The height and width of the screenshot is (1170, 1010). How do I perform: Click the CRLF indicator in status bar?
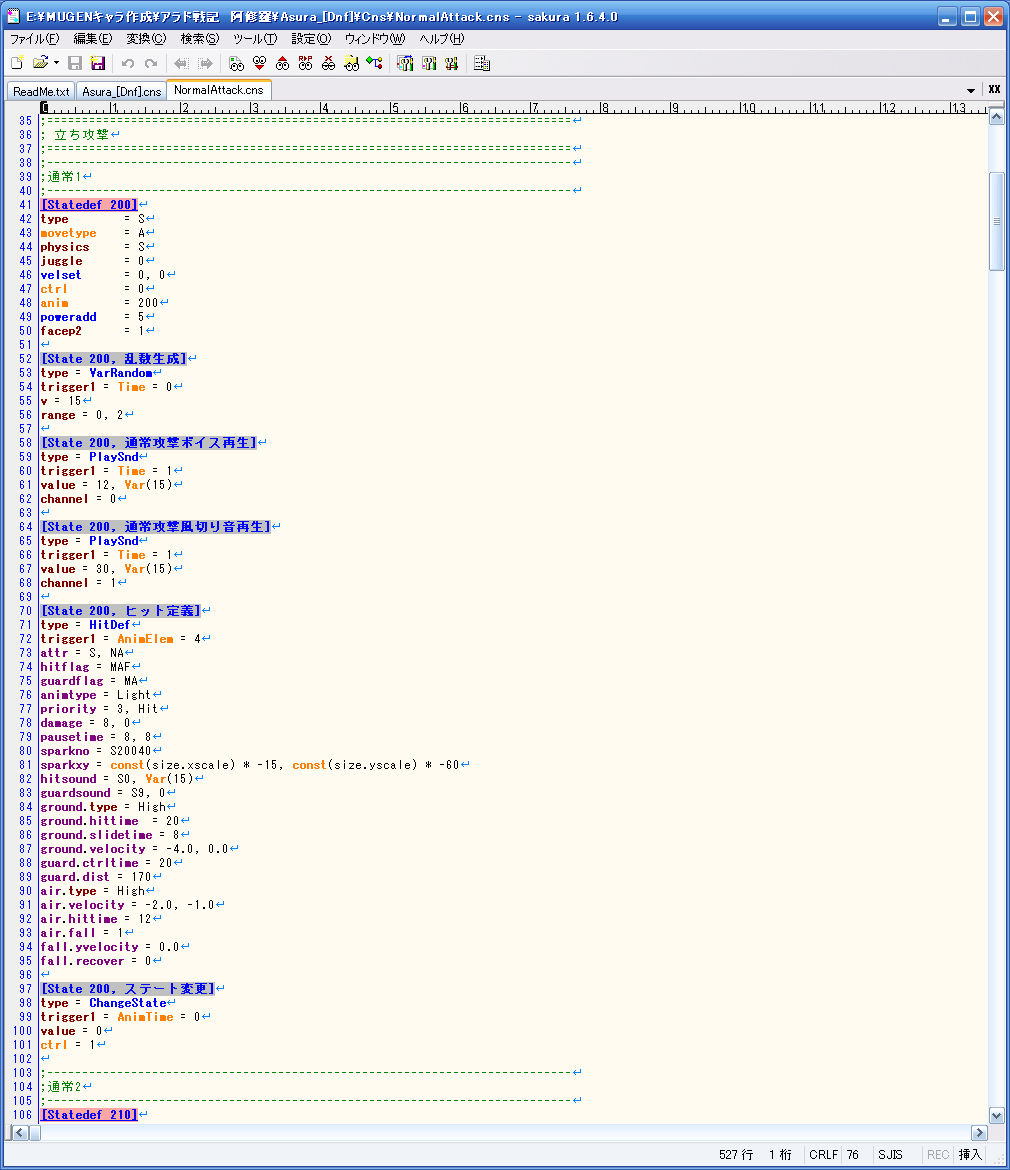click(x=824, y=1154)
